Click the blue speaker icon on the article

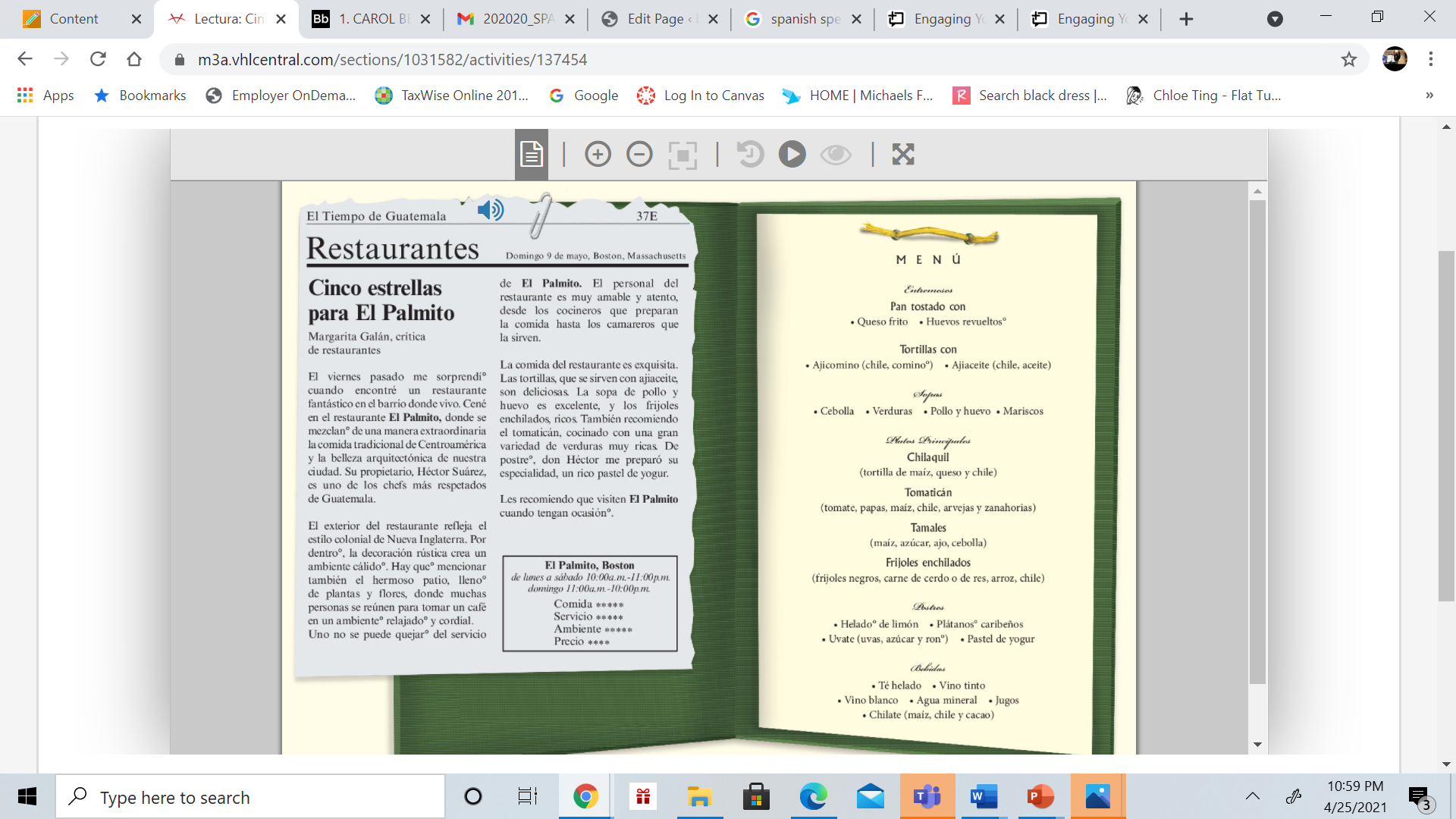[491, 210]
